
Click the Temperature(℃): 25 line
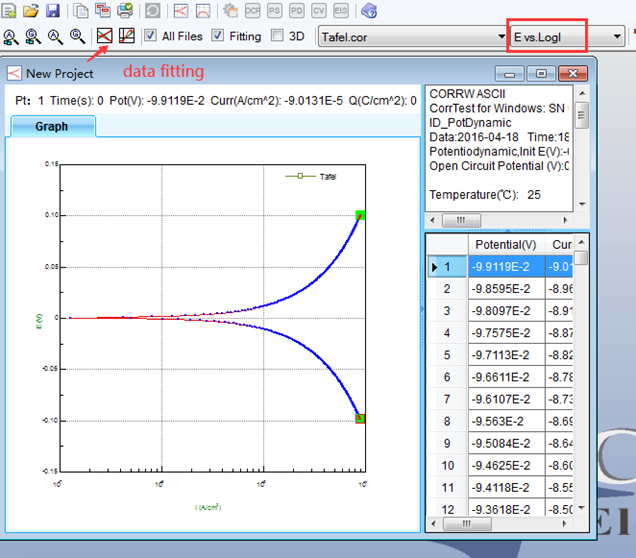coord(485,195)
